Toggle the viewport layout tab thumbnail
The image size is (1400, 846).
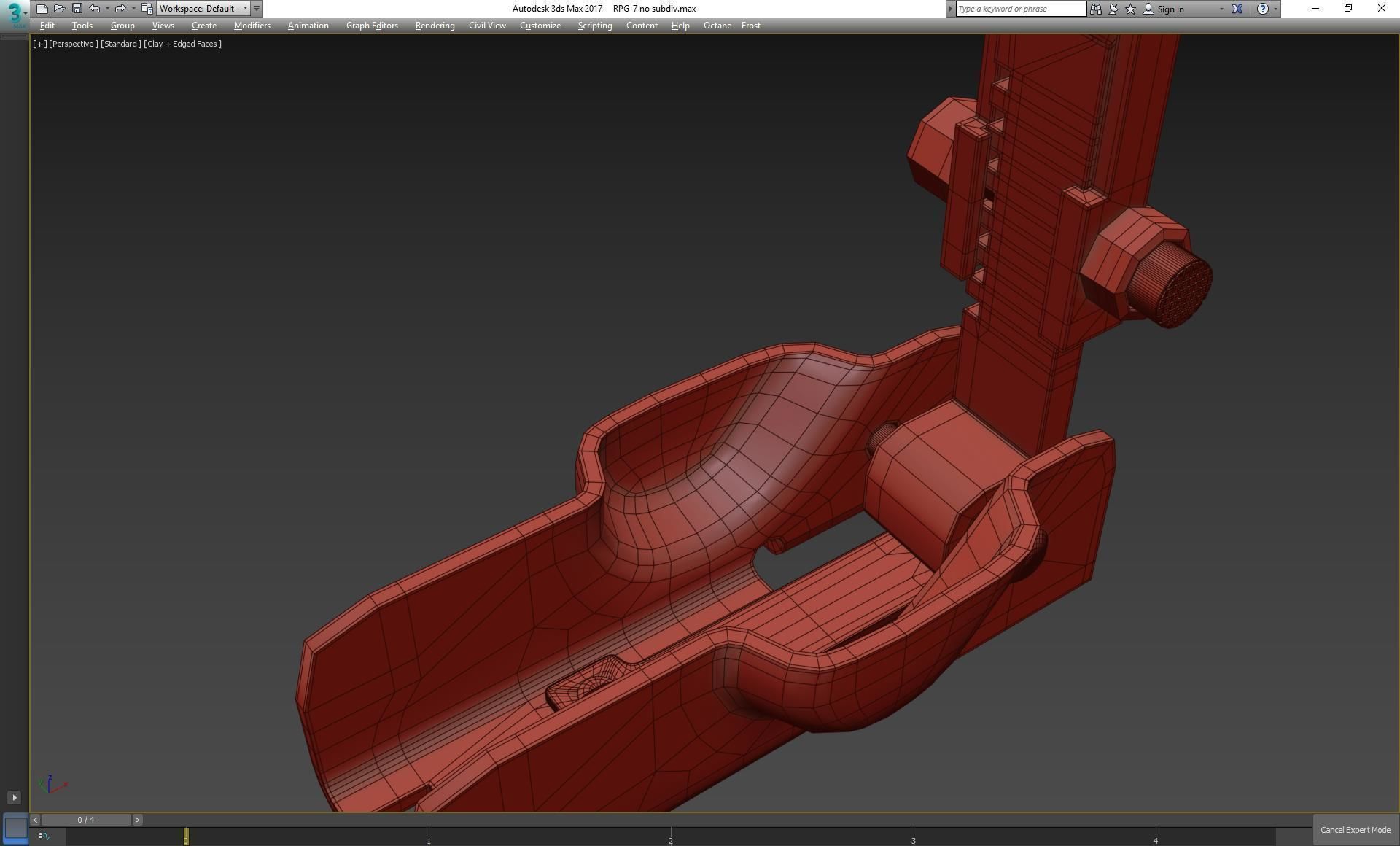[15, 828]
